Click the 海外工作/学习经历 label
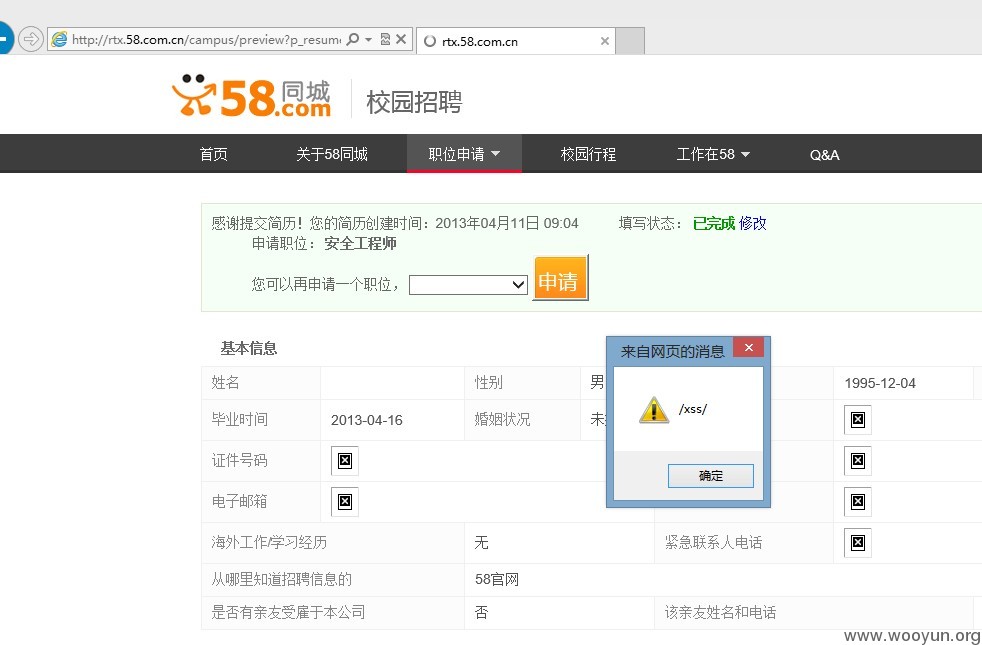This screenshot has width=982, height=645. coord(269,542)
